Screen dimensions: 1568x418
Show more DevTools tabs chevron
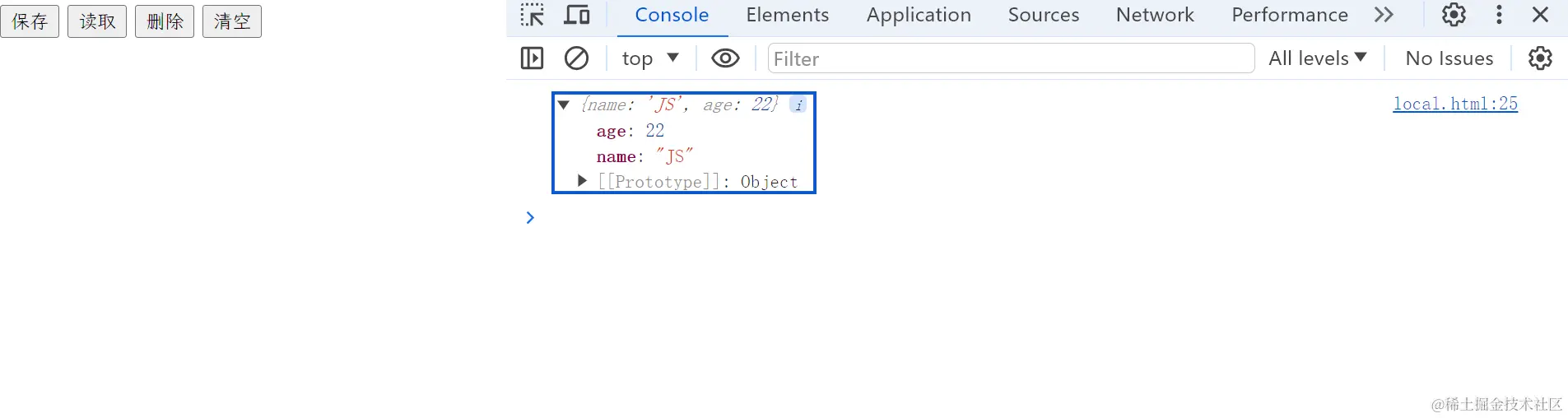pyautogui.click(x=1384, y=15)
